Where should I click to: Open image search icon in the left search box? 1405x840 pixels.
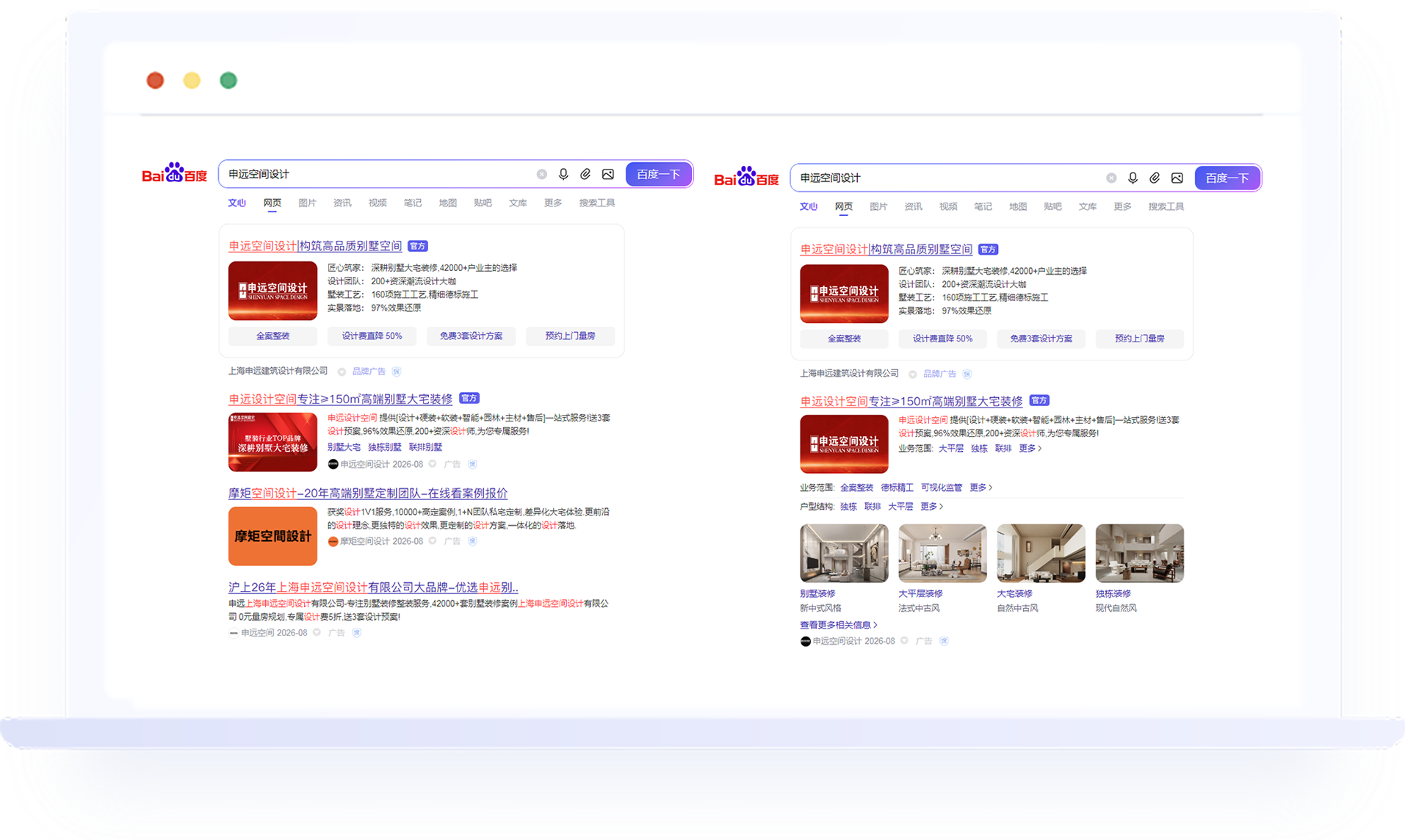(608, 174)
